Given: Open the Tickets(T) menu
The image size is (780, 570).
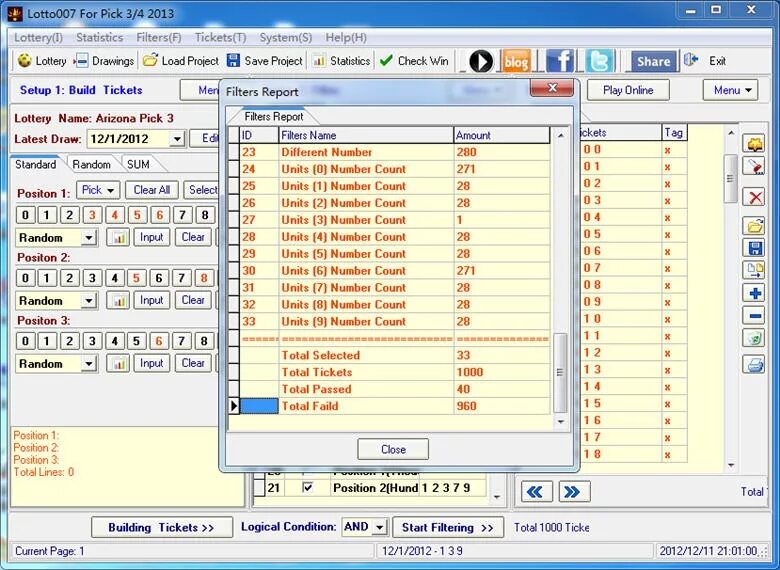Looking at the screenshot, I should point(220,37).
